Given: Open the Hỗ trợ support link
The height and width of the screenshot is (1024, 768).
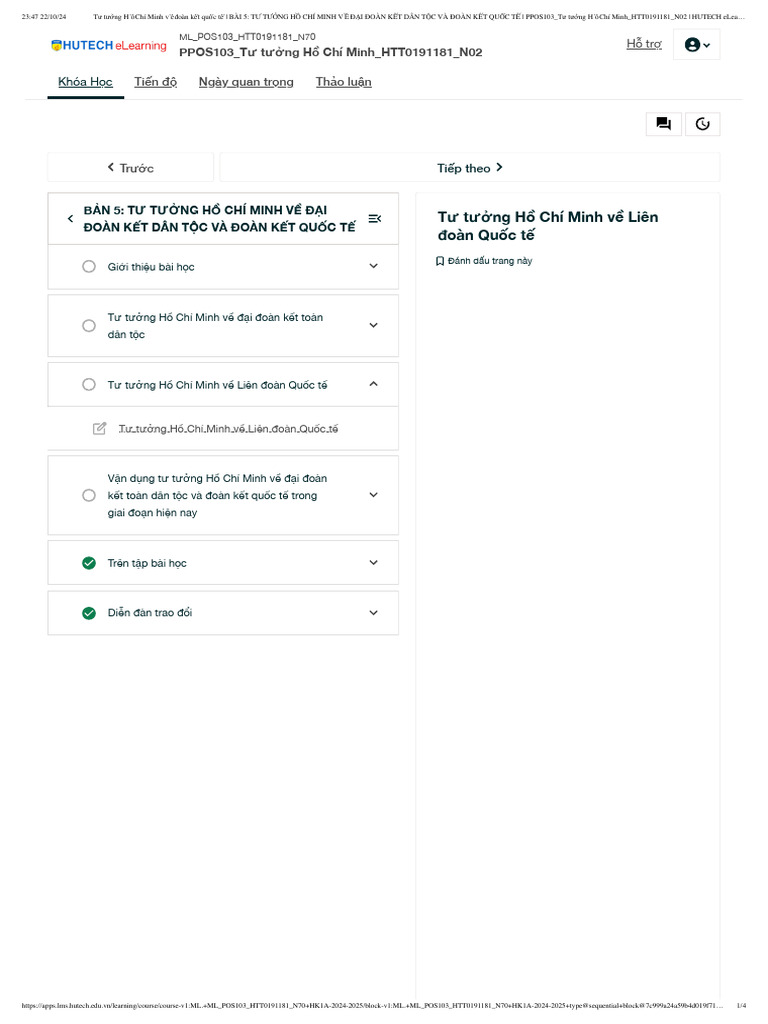Looking at the screenshot, I should pyautogui.click(x=644, y=44).
